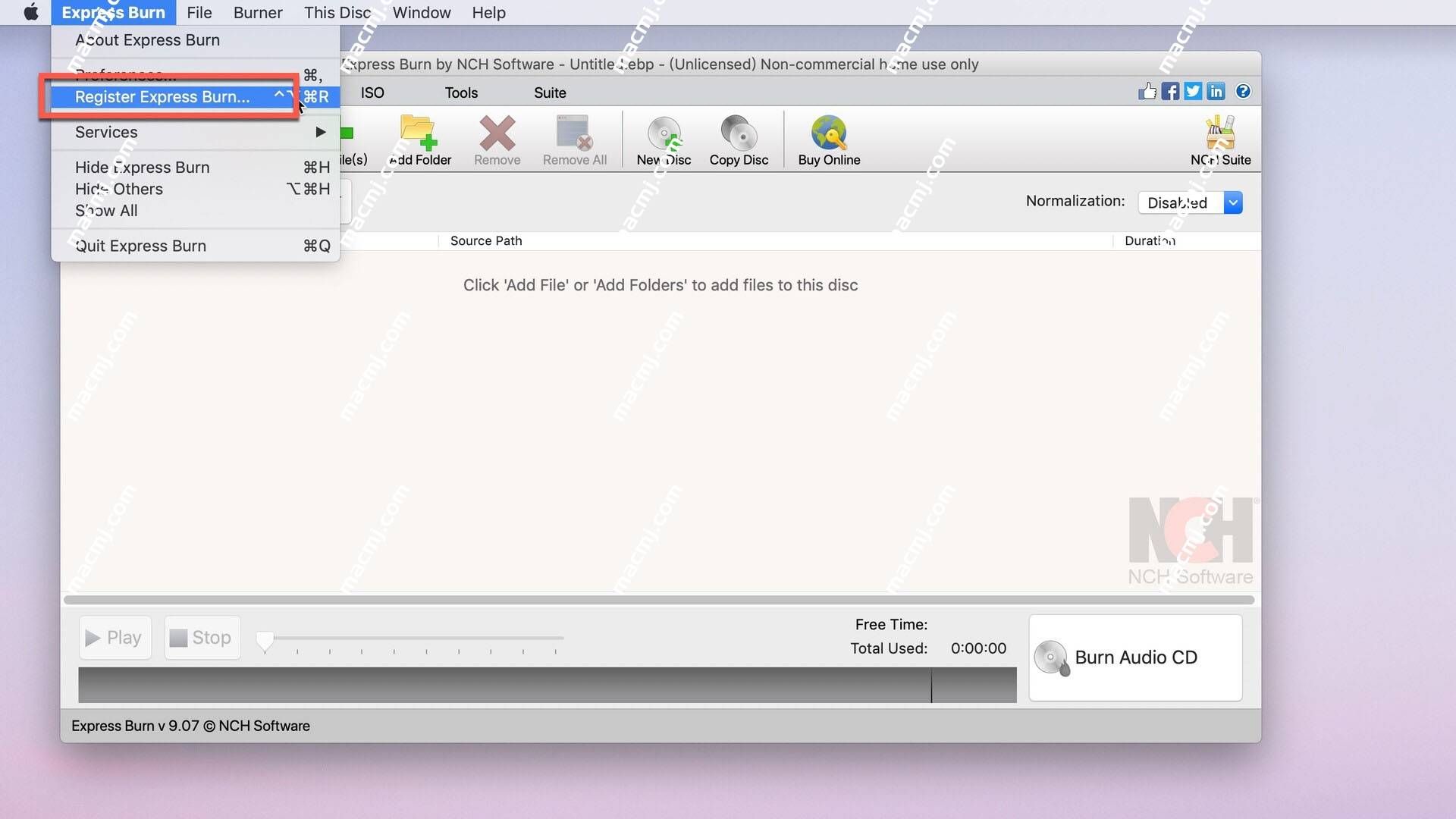
Task: Share on Twitter icon
Action: (1193, 92)
